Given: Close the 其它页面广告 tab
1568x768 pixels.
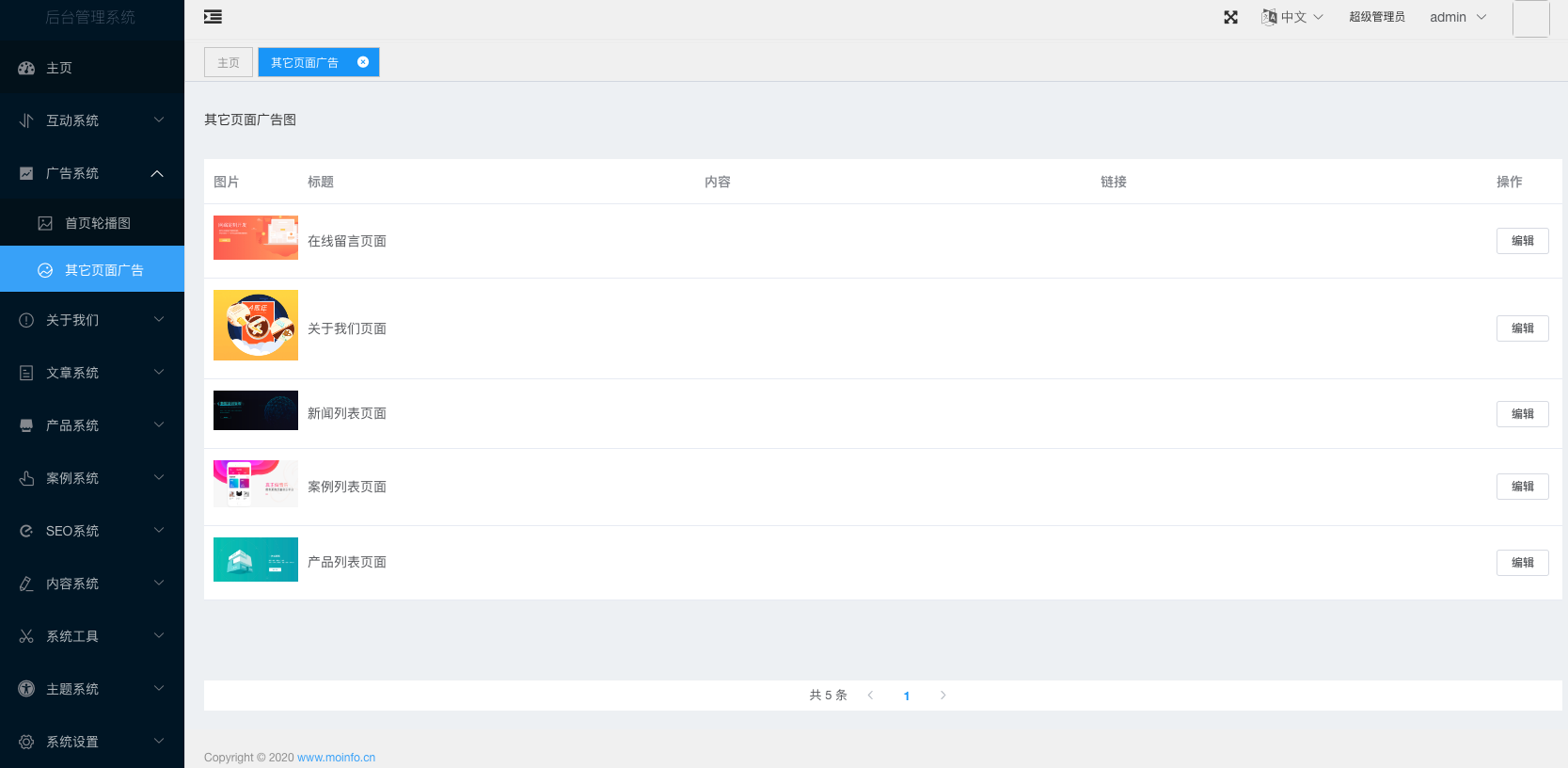Looking at the screenshot, I should coord(363,62).
